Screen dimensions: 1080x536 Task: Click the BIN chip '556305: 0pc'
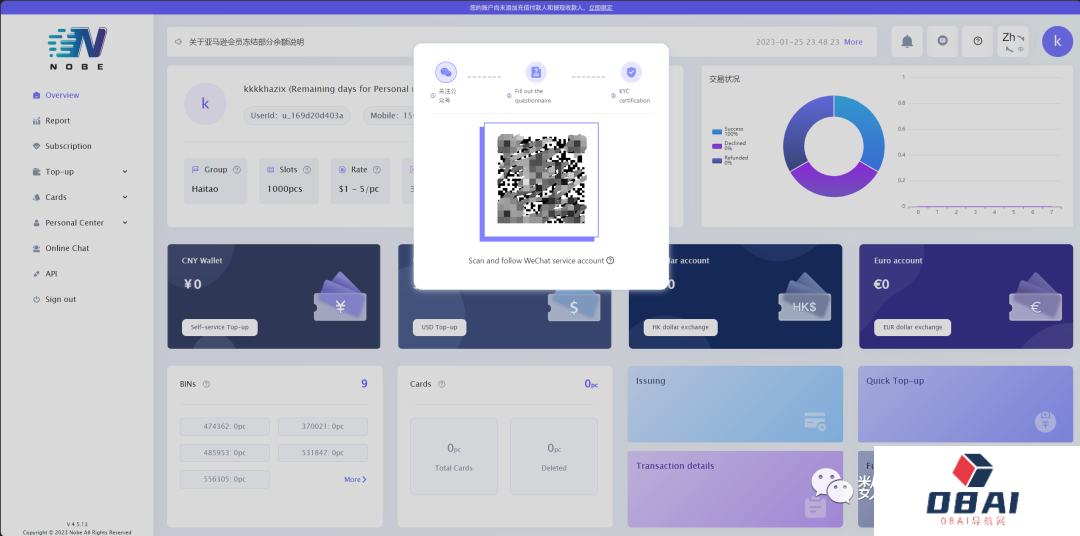tap(225, 480)
